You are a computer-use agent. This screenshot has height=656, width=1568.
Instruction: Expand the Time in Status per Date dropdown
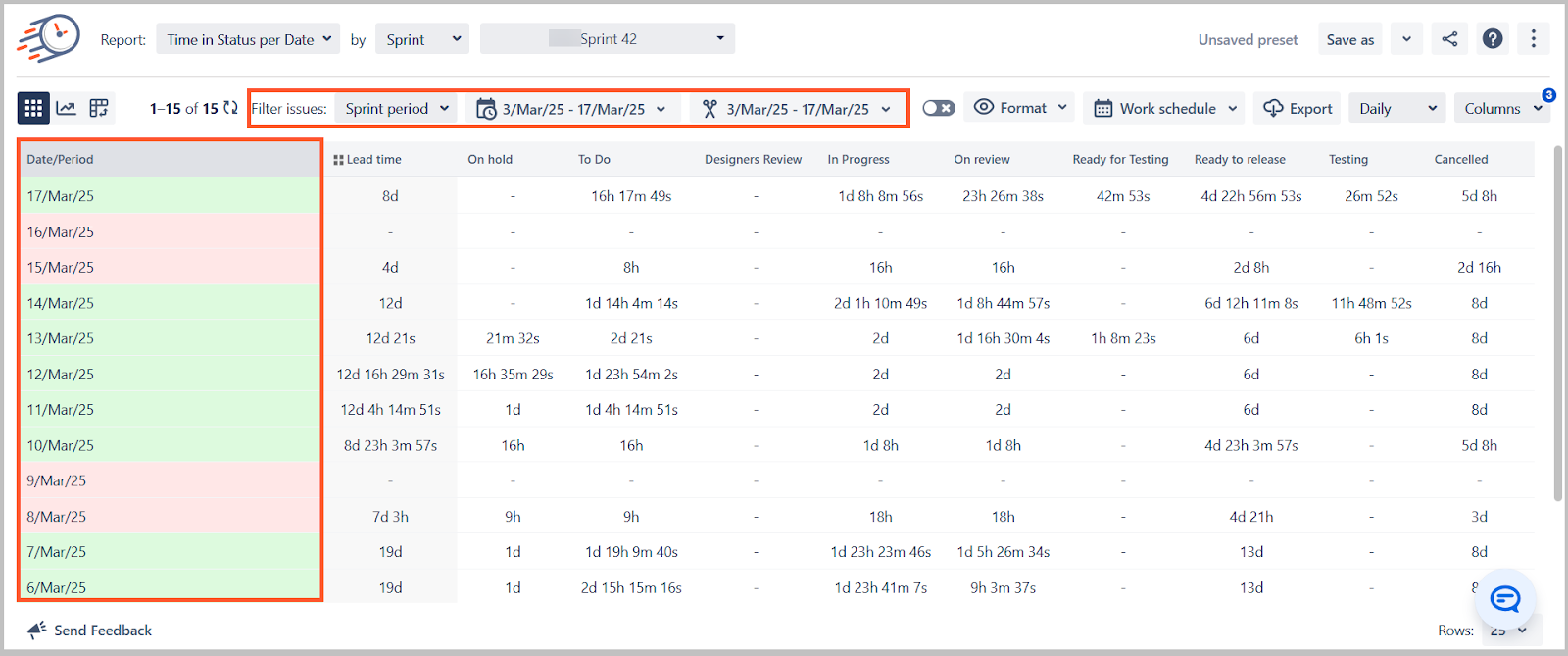(x=249, y=39)
